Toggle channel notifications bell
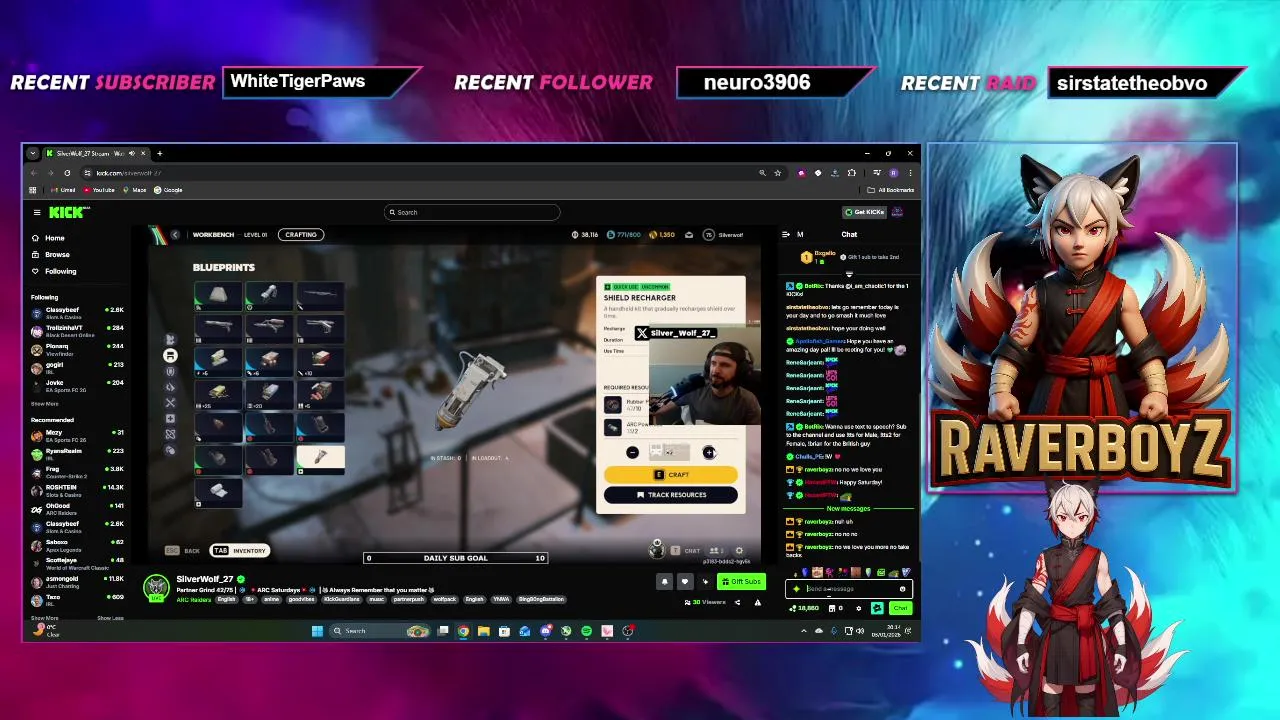This screenshot has height=720, width=1280. 664,582
